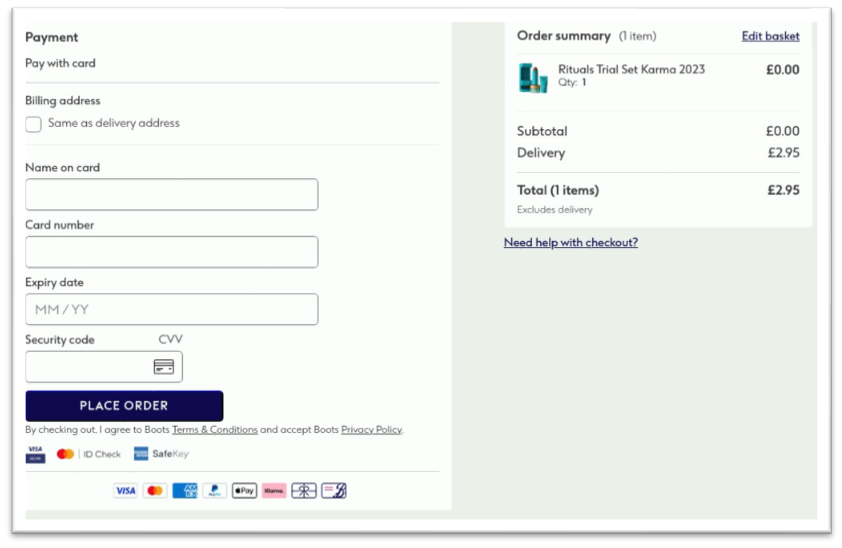Click the Security code input box

(x=104, y=367)
